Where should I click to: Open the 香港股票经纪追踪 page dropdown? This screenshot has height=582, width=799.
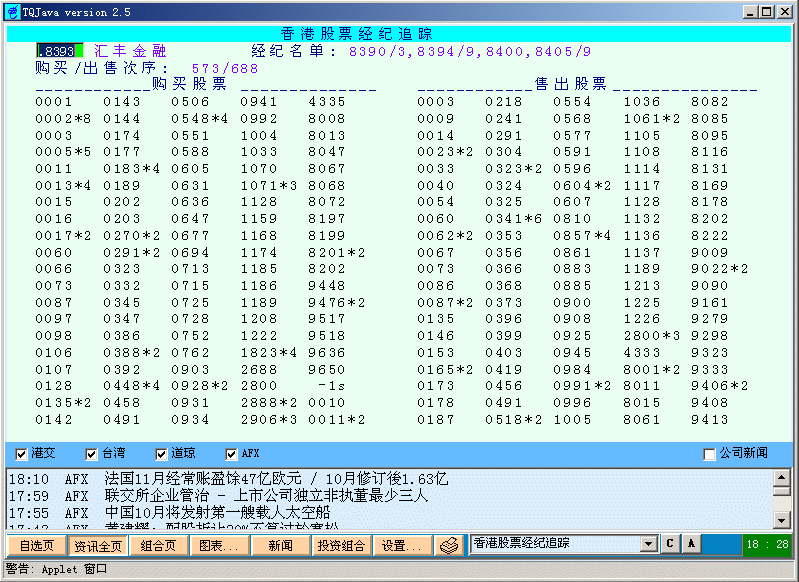(648, 544)
